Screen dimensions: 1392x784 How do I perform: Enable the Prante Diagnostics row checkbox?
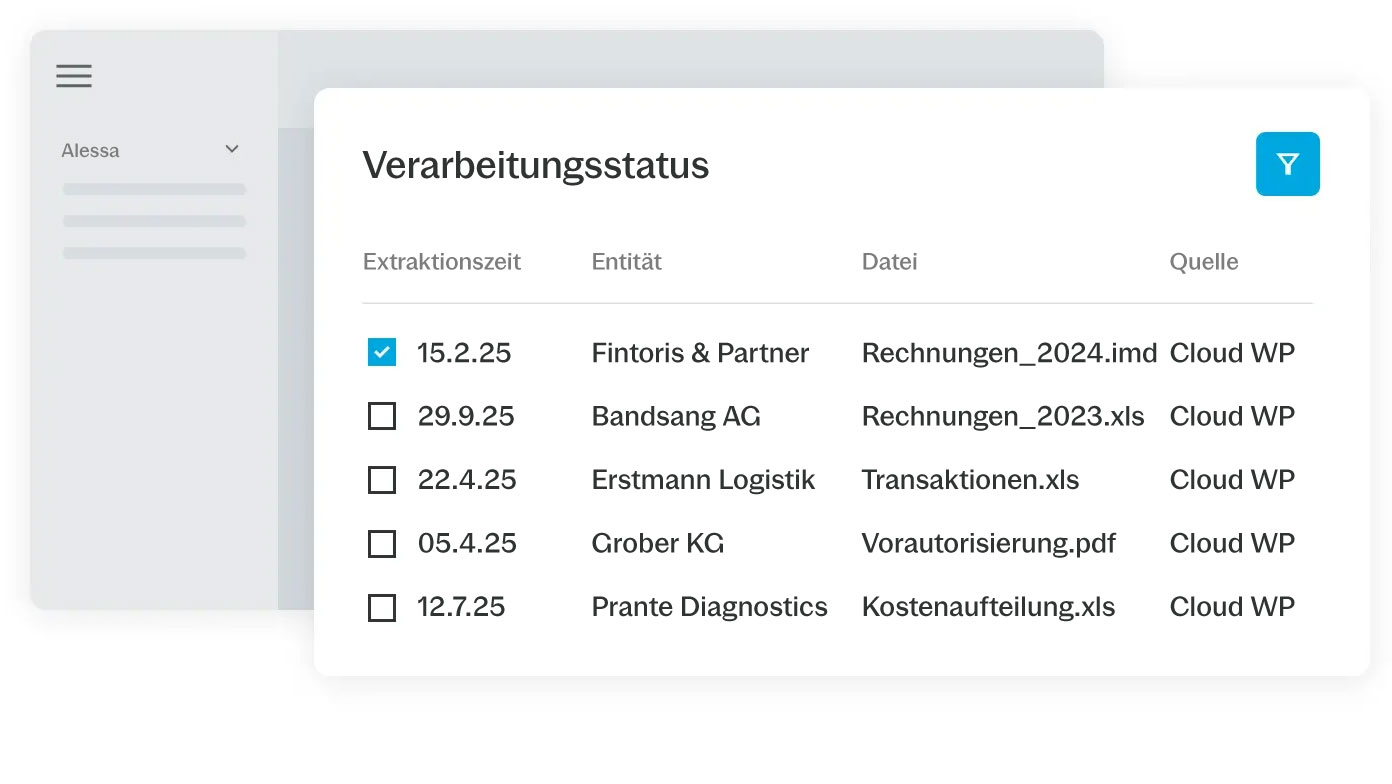[x=382, y=607]
